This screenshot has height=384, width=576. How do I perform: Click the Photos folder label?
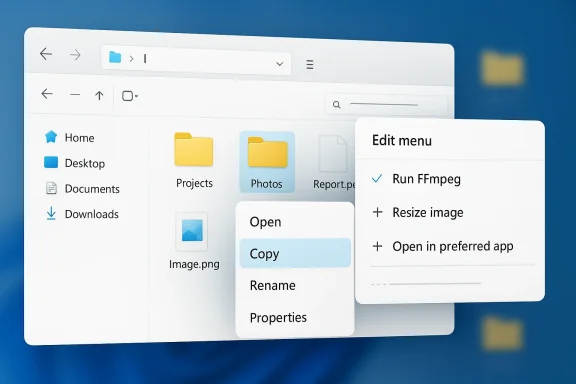click(267, 184)
